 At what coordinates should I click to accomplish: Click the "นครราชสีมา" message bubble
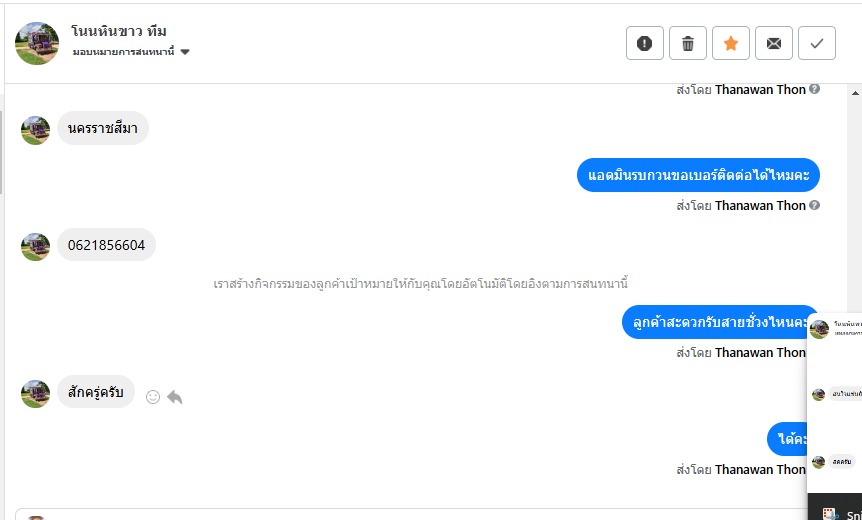[103, 128]
